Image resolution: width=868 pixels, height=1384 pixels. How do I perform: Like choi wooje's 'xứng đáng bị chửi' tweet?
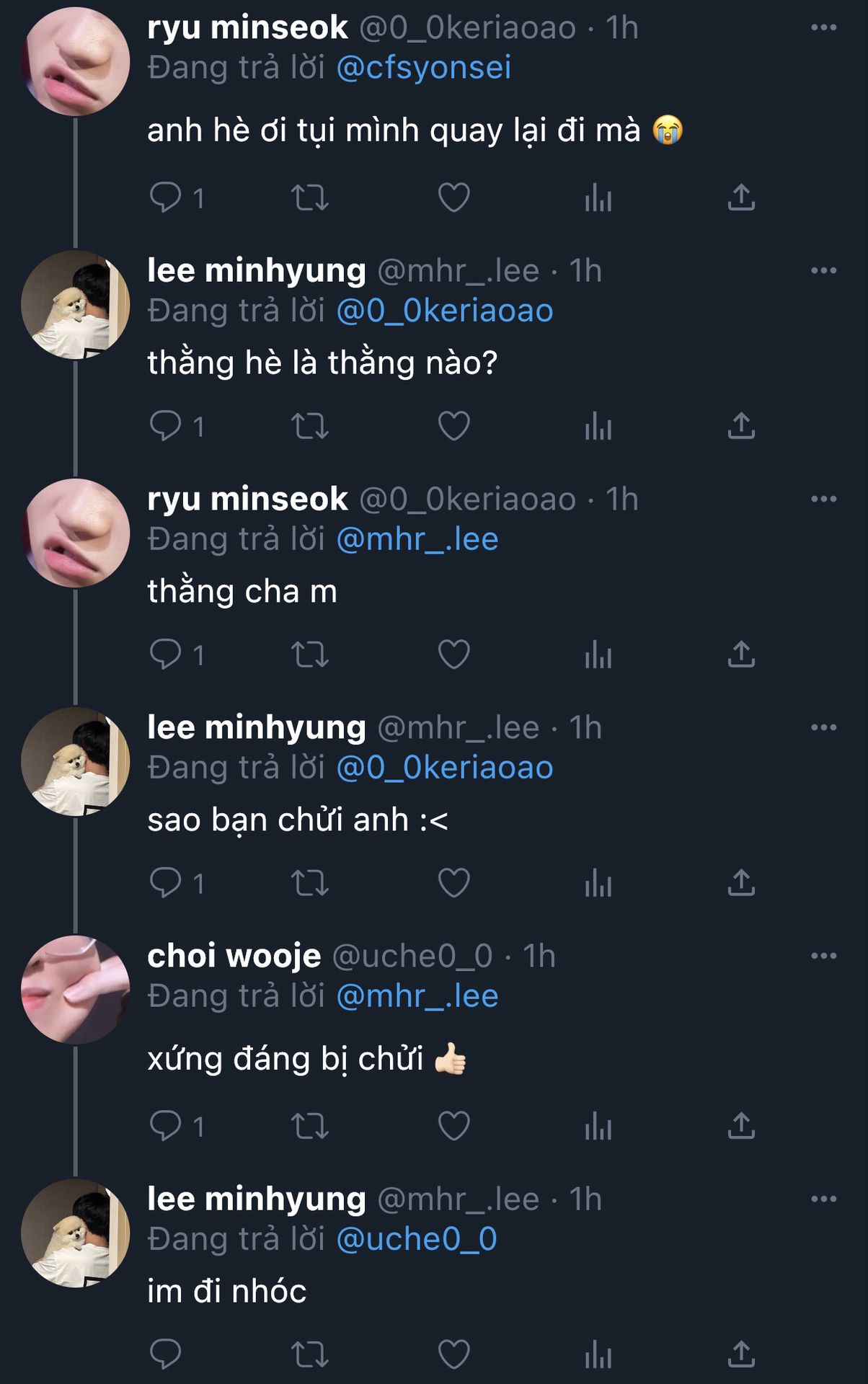(454, 1125)
